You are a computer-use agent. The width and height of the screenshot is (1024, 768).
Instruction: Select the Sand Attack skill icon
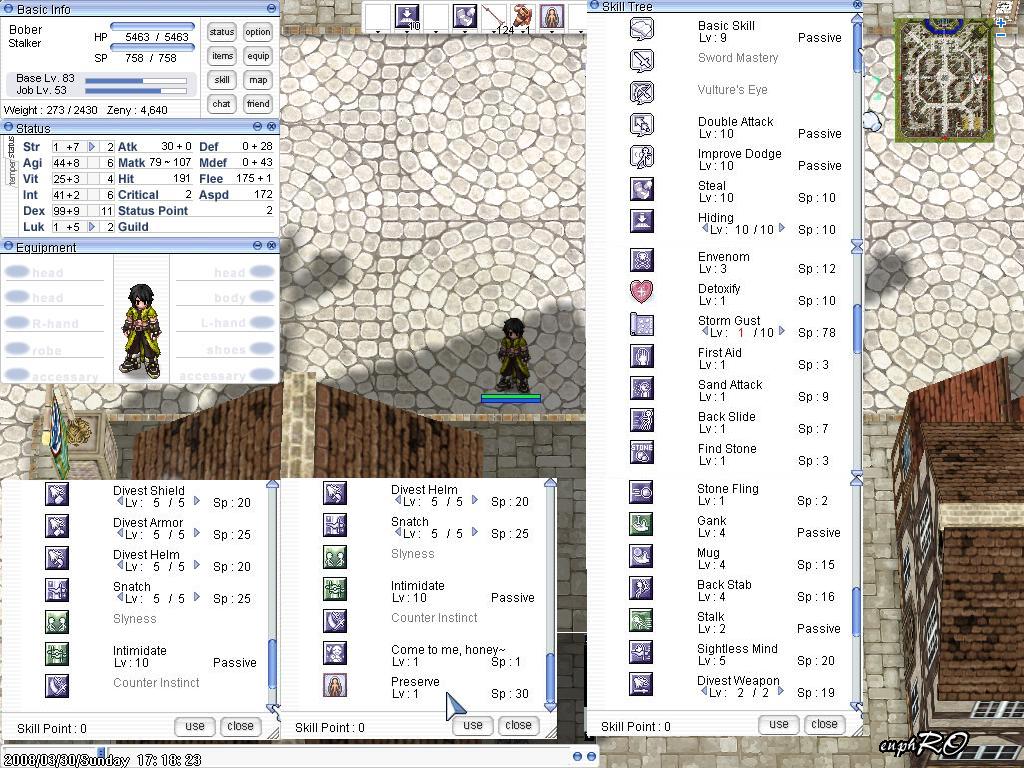(641, 388)
